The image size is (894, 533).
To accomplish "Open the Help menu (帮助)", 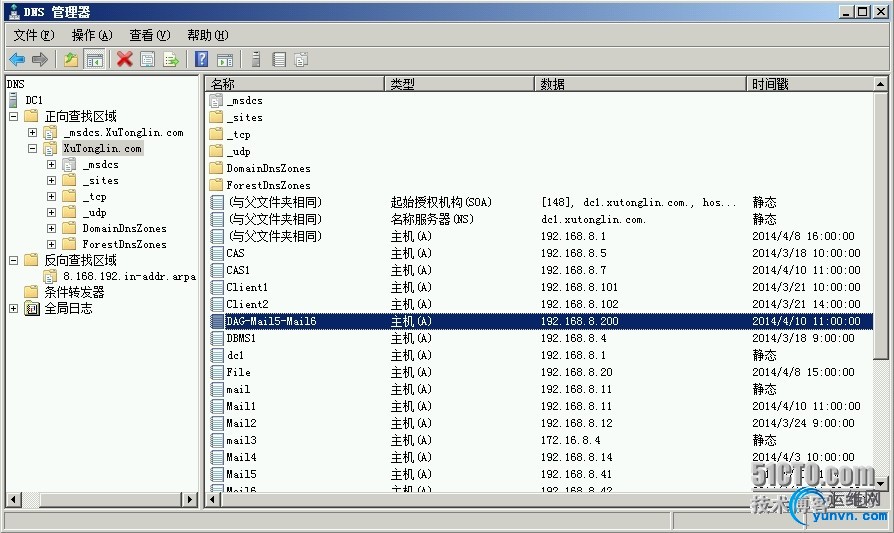I will pos(208,35).
